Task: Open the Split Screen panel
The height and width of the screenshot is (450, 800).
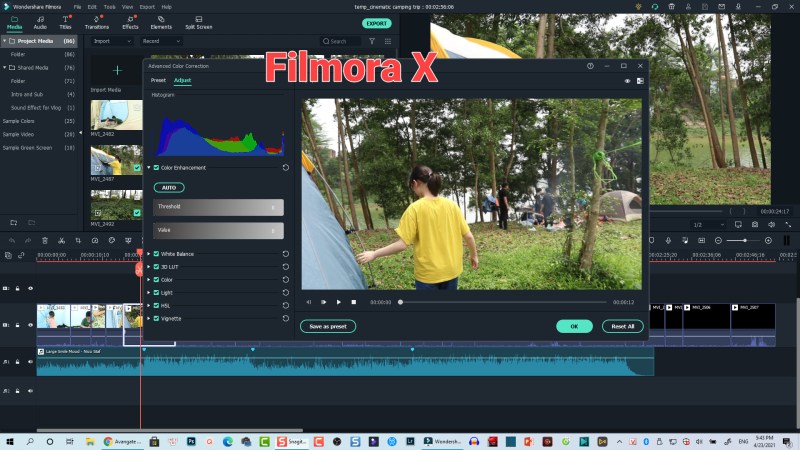Action: 198,22
